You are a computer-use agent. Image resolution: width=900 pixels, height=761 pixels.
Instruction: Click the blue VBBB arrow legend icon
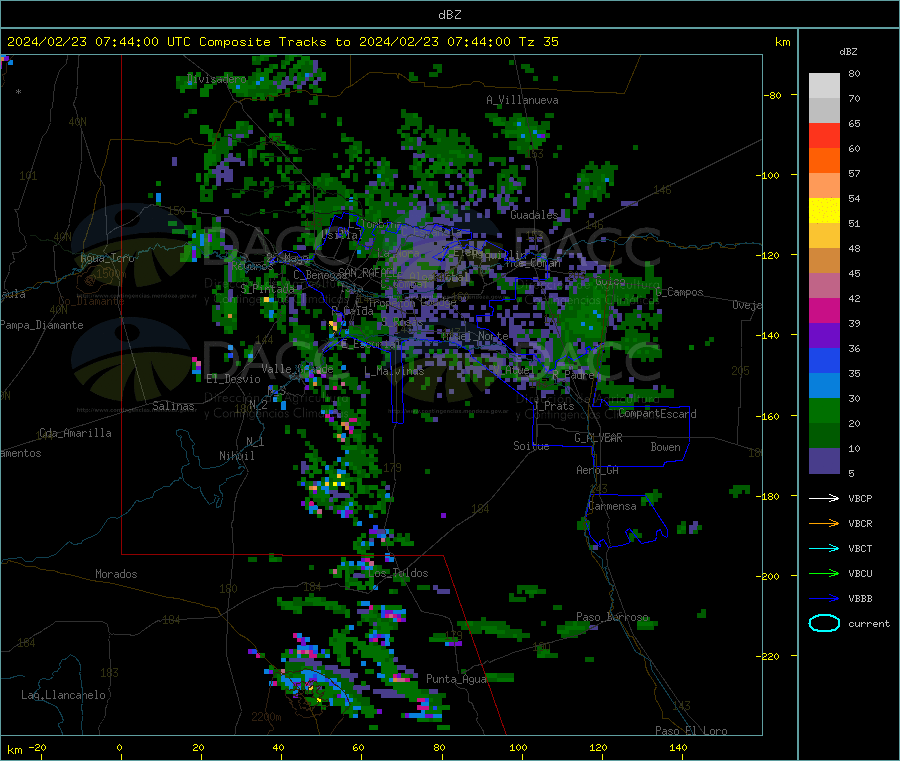coord(824,599)
